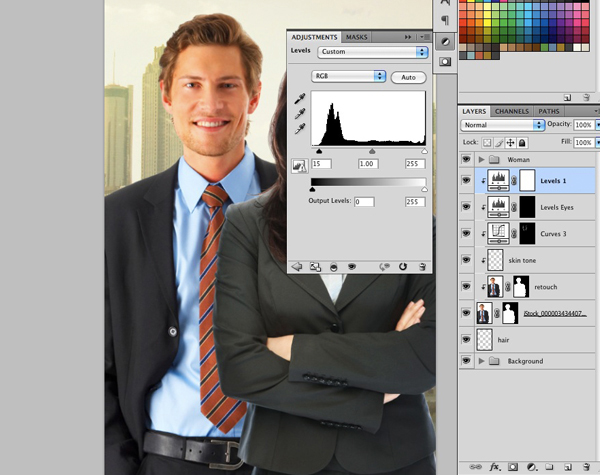
Task: Reset adjustment to defaults icon
Action: 403,267
